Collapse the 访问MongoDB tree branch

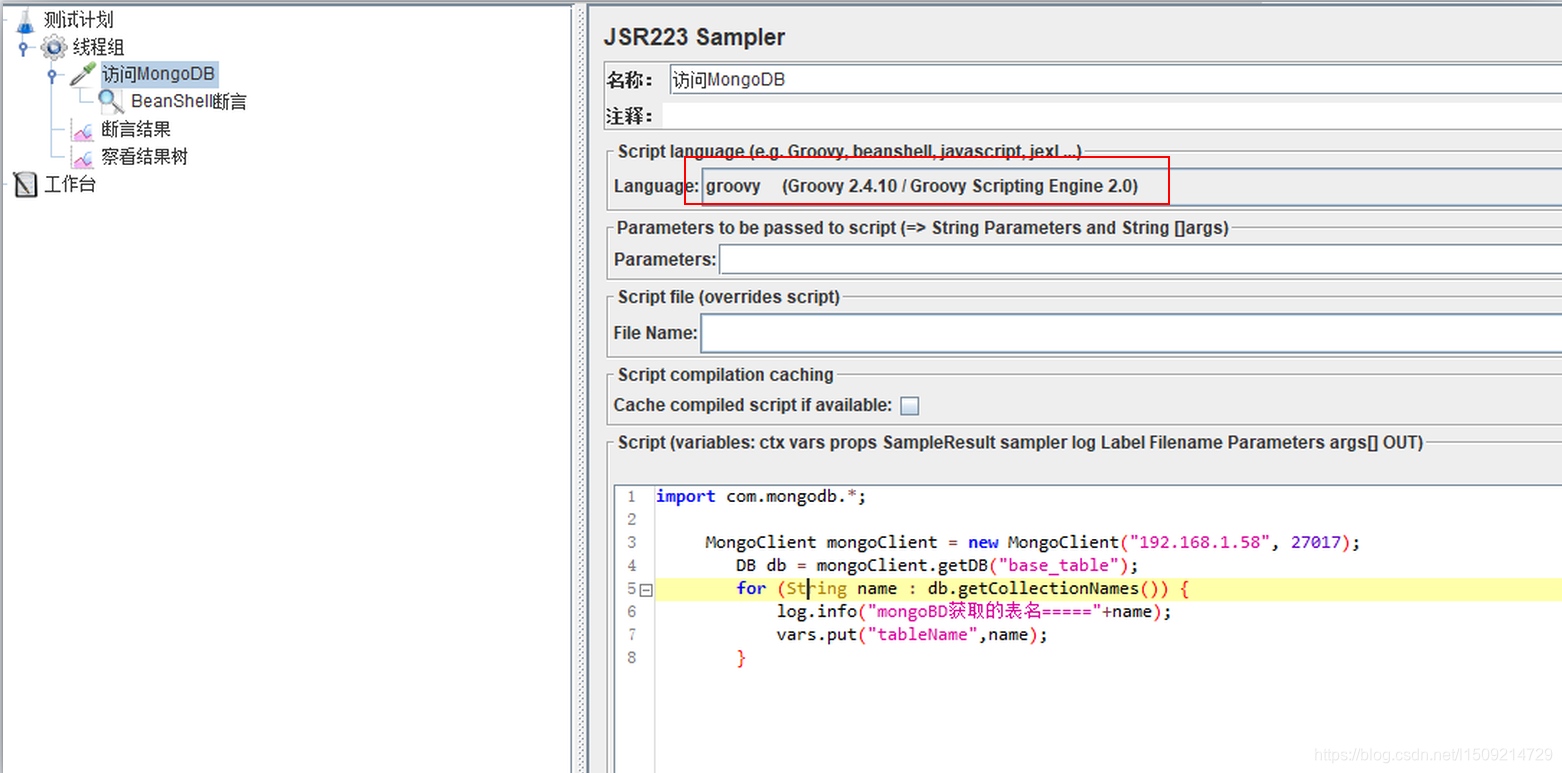(52, 75)
